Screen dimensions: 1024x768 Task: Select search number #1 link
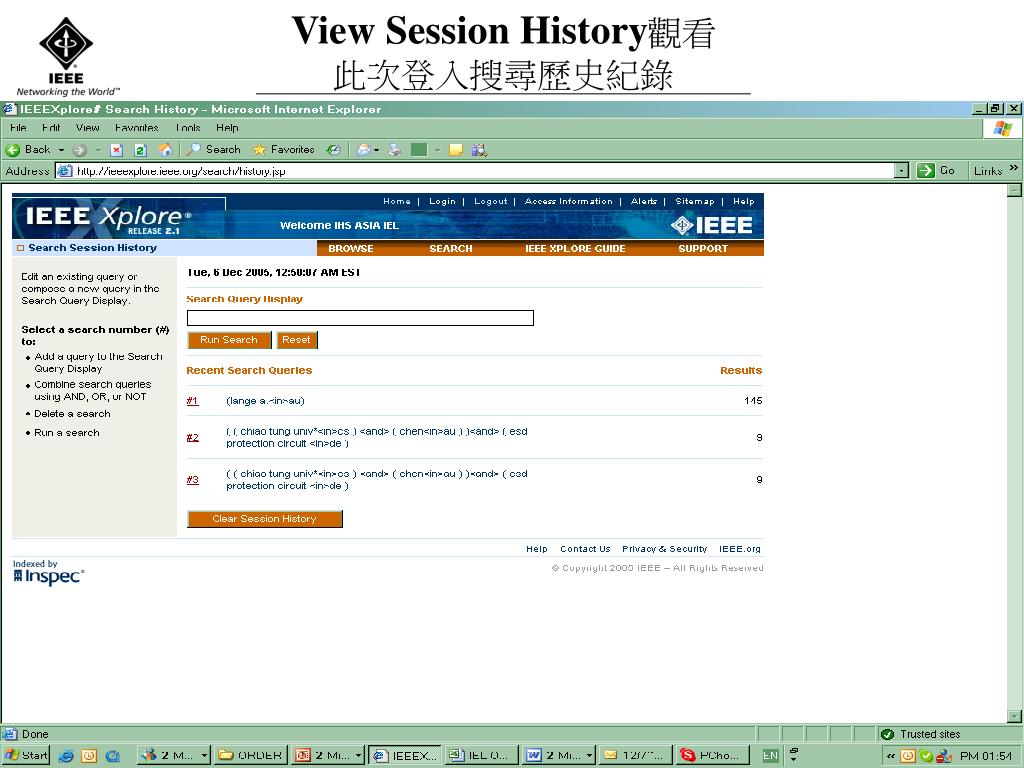193,401
